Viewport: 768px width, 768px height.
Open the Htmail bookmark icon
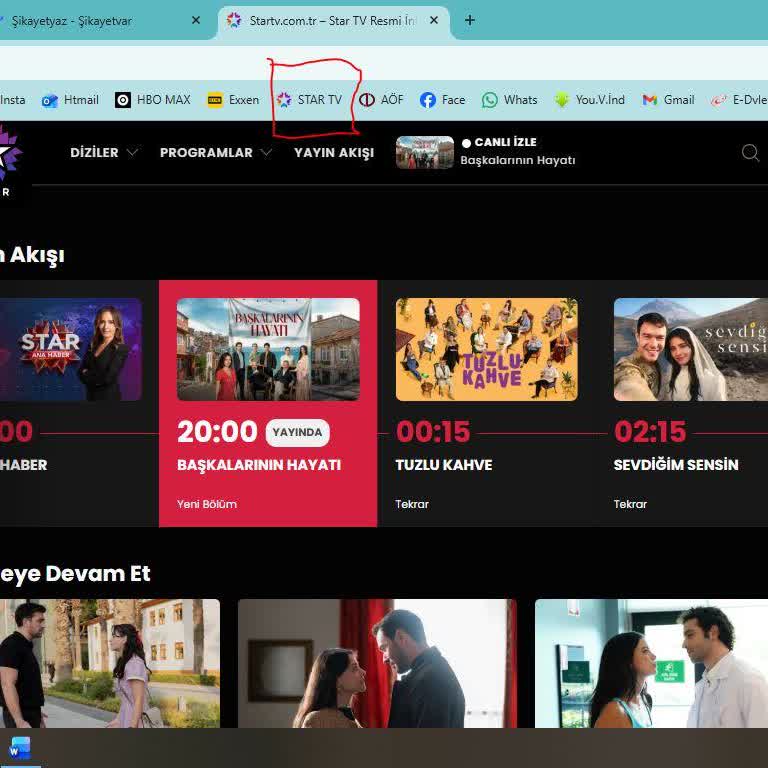click(x=49, y=100)
